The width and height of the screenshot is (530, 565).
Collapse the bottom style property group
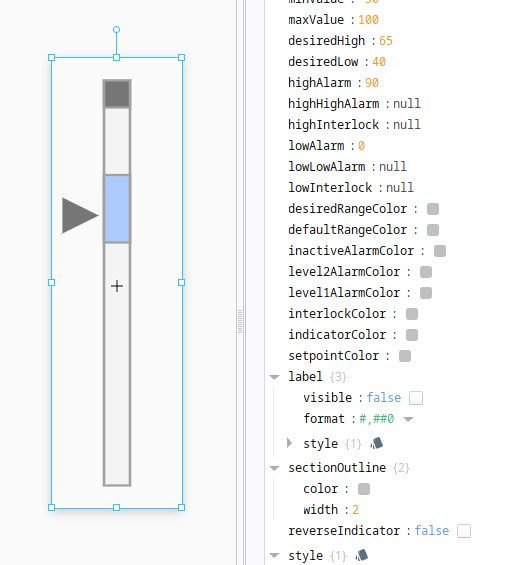pyautogui.click(x=275, y=555)
